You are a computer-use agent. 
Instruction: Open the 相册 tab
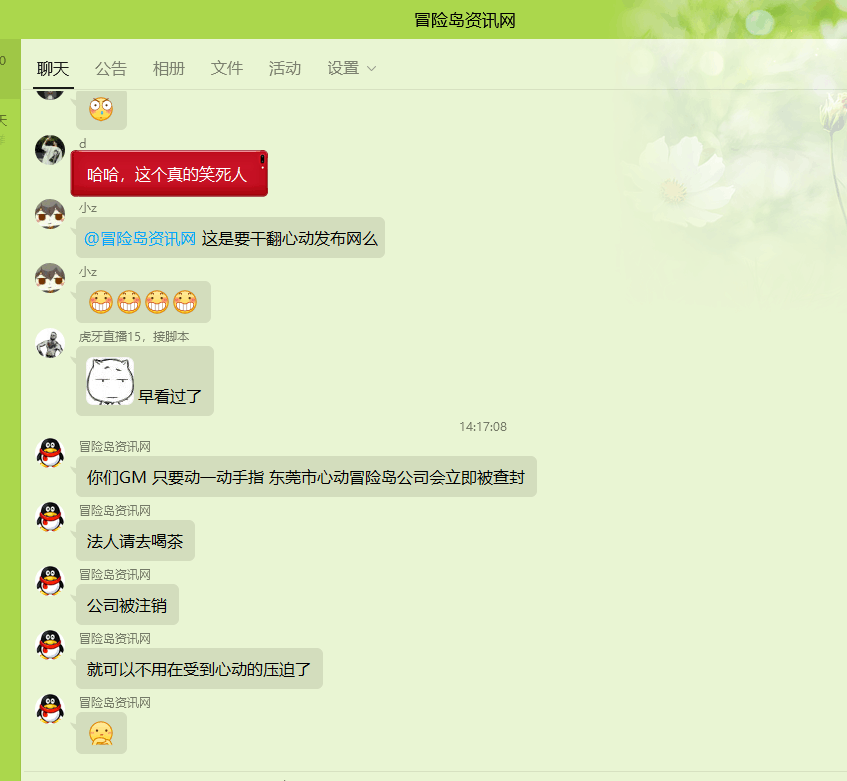[x=169, y=68]
